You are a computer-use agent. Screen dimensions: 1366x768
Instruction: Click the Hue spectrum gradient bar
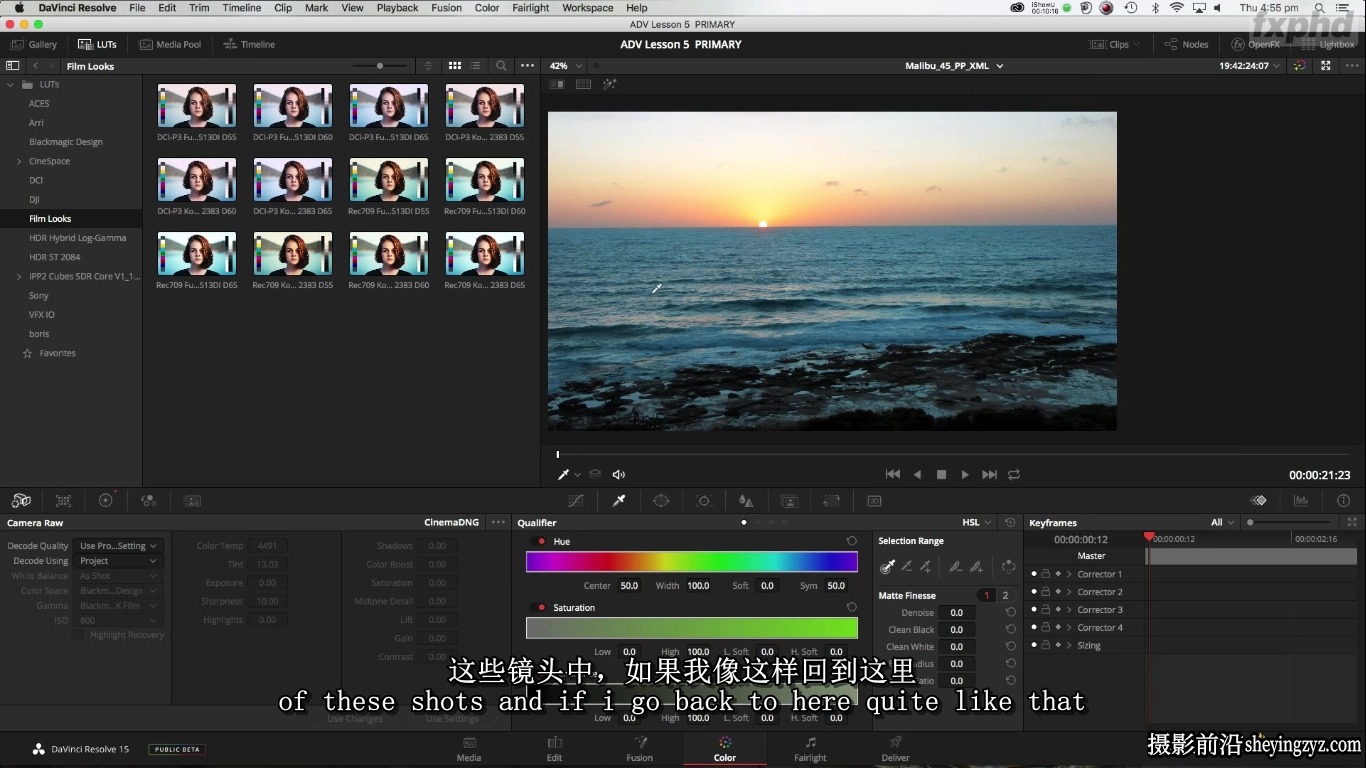pyautogui.click(x=692, y=562)
